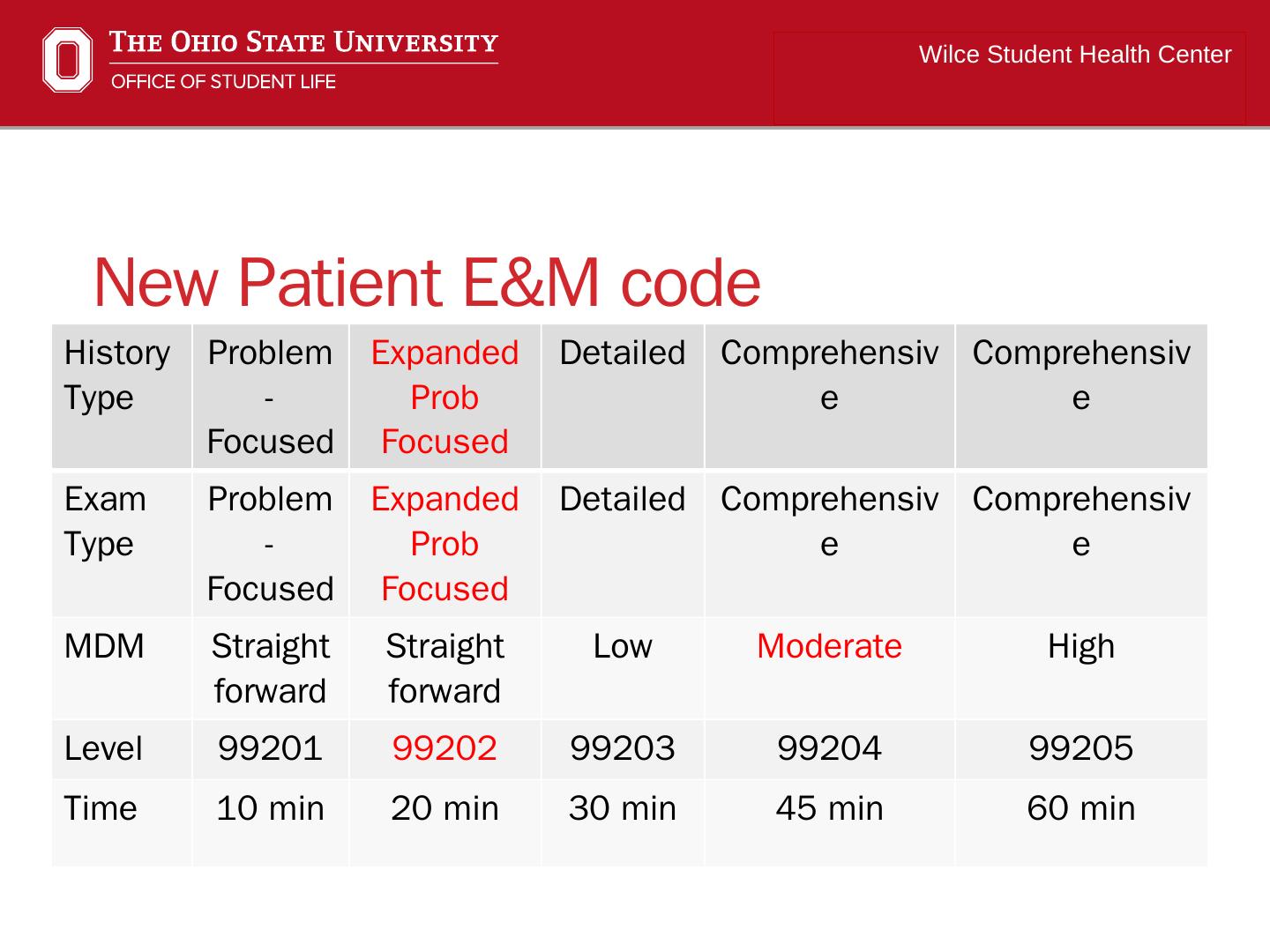Click the New Patient E&M code title
This screenshot has height=952, width=1270.
427,282
